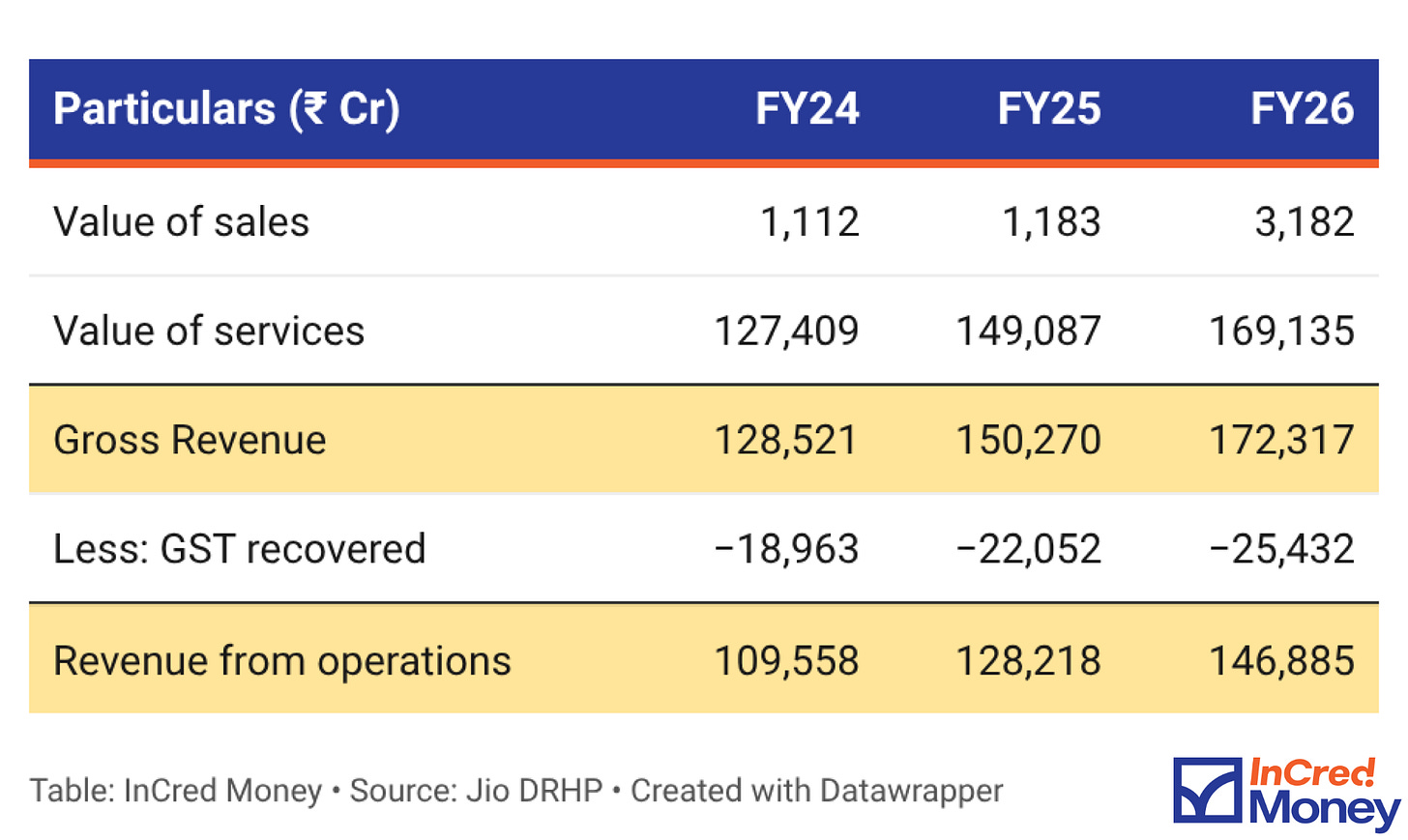Image resolution: width=1408 pixels, height=840 pixels.
Task: Click the Table: InCred Money caption
Action: (175, 791)
